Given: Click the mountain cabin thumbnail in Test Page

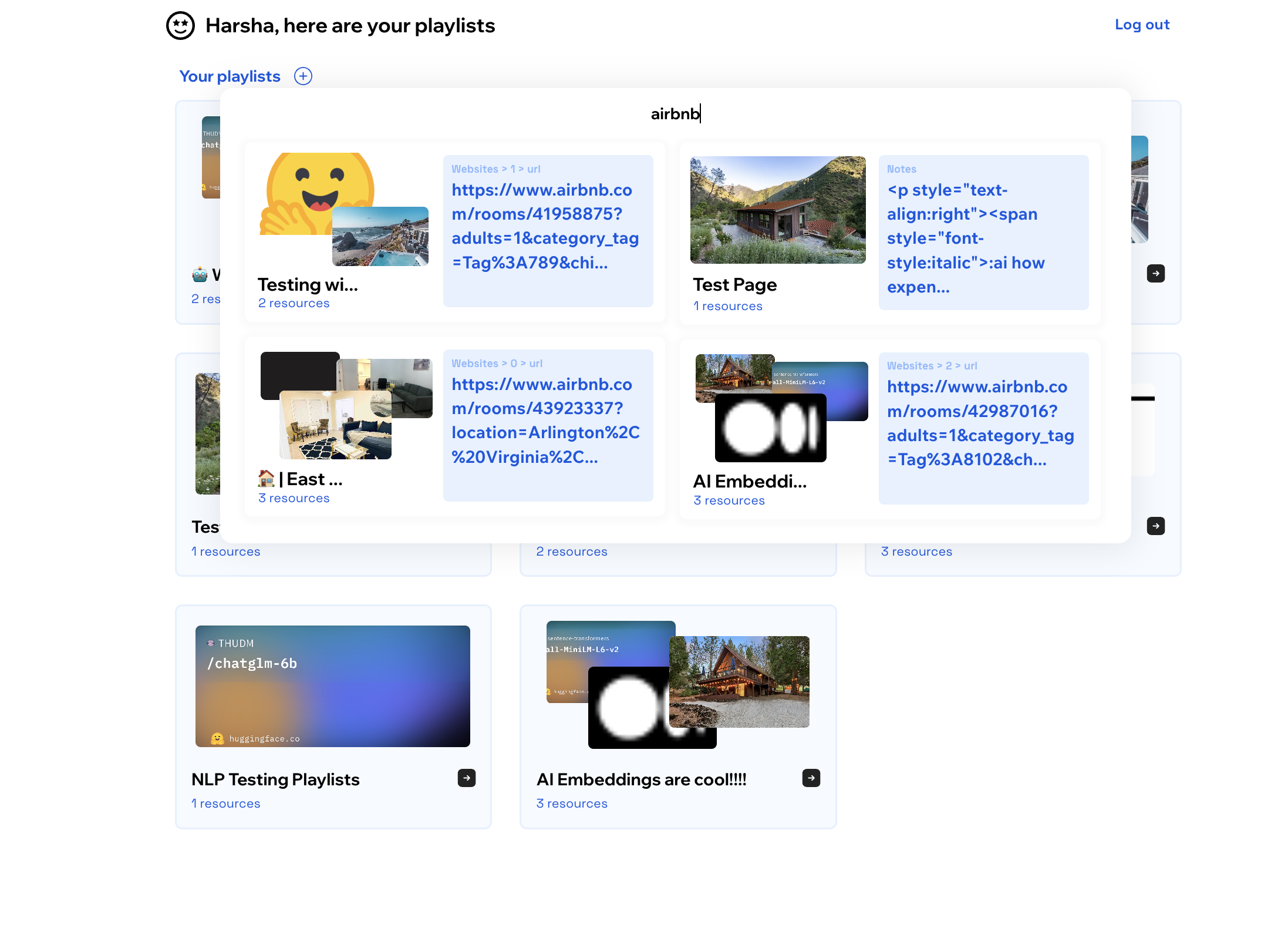Looking at the screenshot, I should coord(777,210).
